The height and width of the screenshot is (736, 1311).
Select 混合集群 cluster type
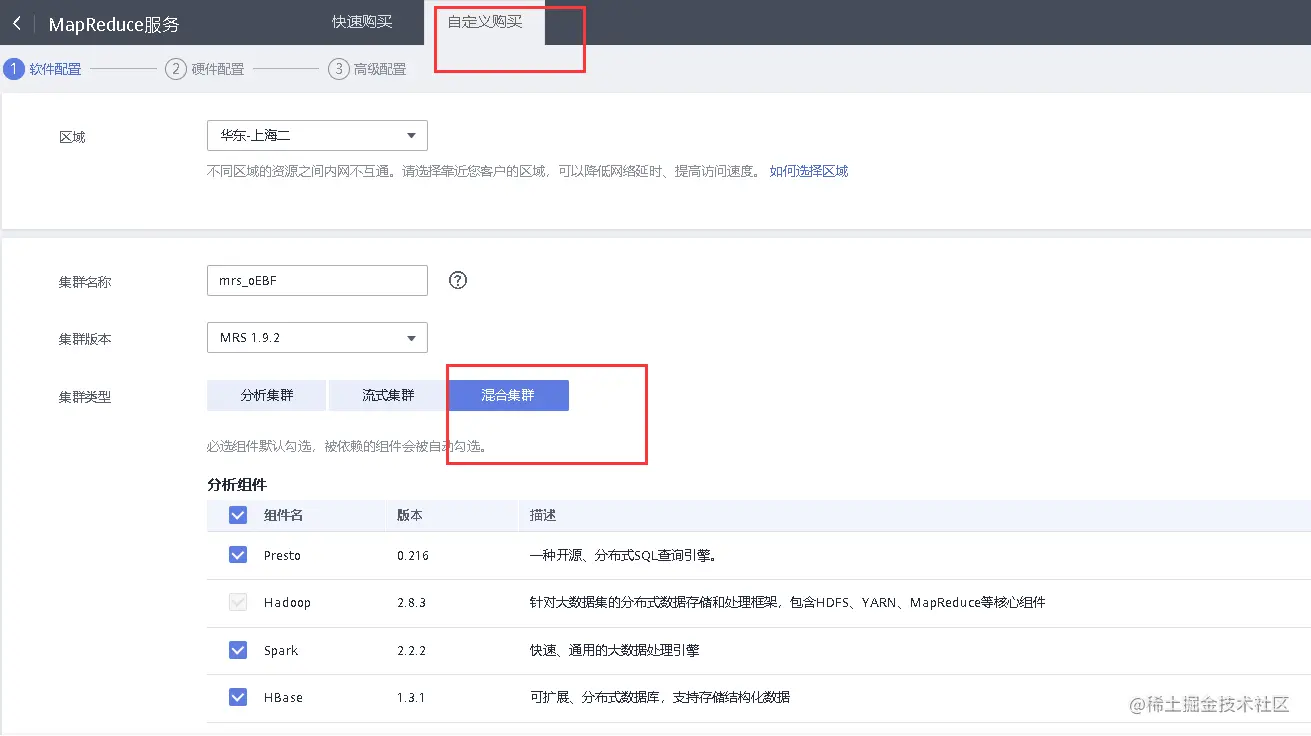click(508, 395)
